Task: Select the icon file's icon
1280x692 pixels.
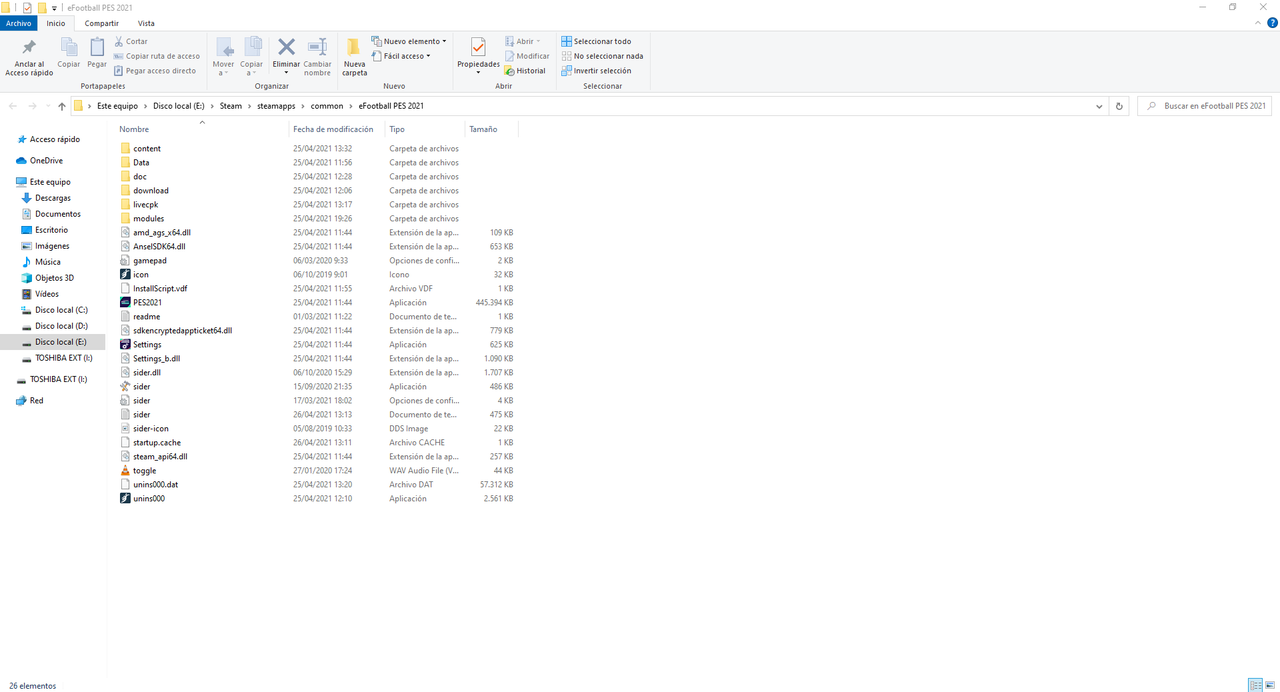Action: pos(125,274)
